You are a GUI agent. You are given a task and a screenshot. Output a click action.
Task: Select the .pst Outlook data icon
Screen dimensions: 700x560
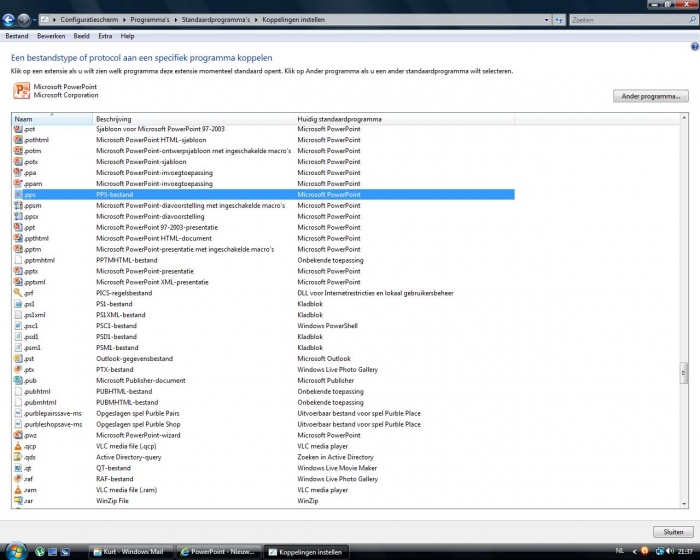point(18,359)
